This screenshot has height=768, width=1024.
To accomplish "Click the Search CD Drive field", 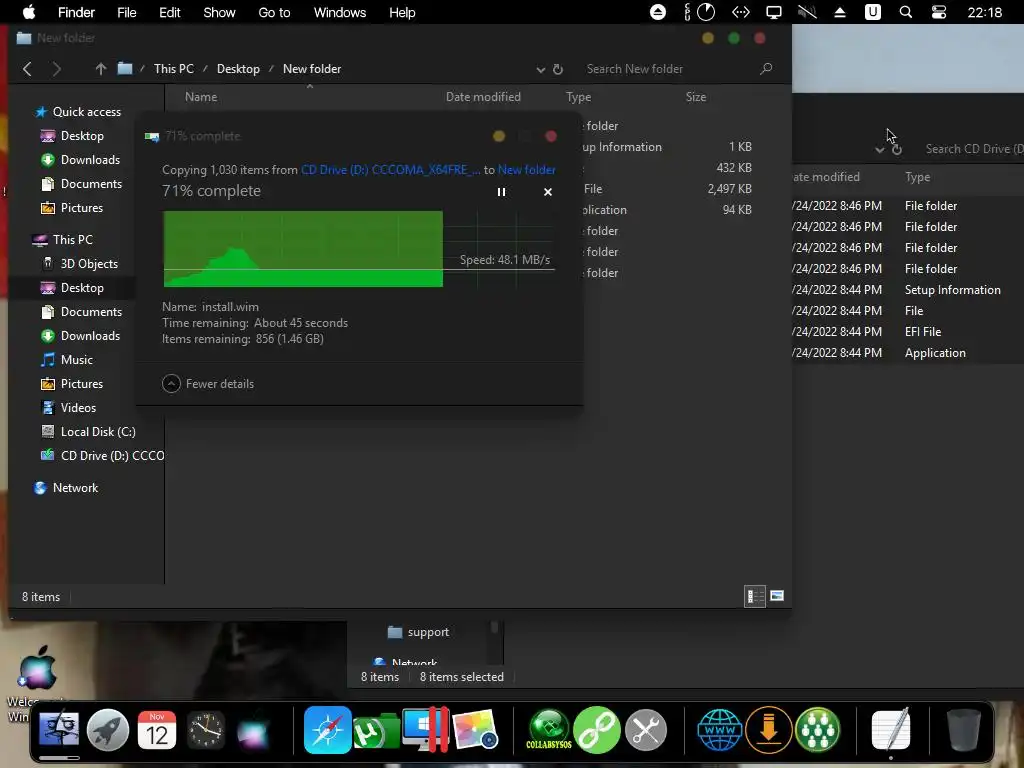I will tap(973, 149).
